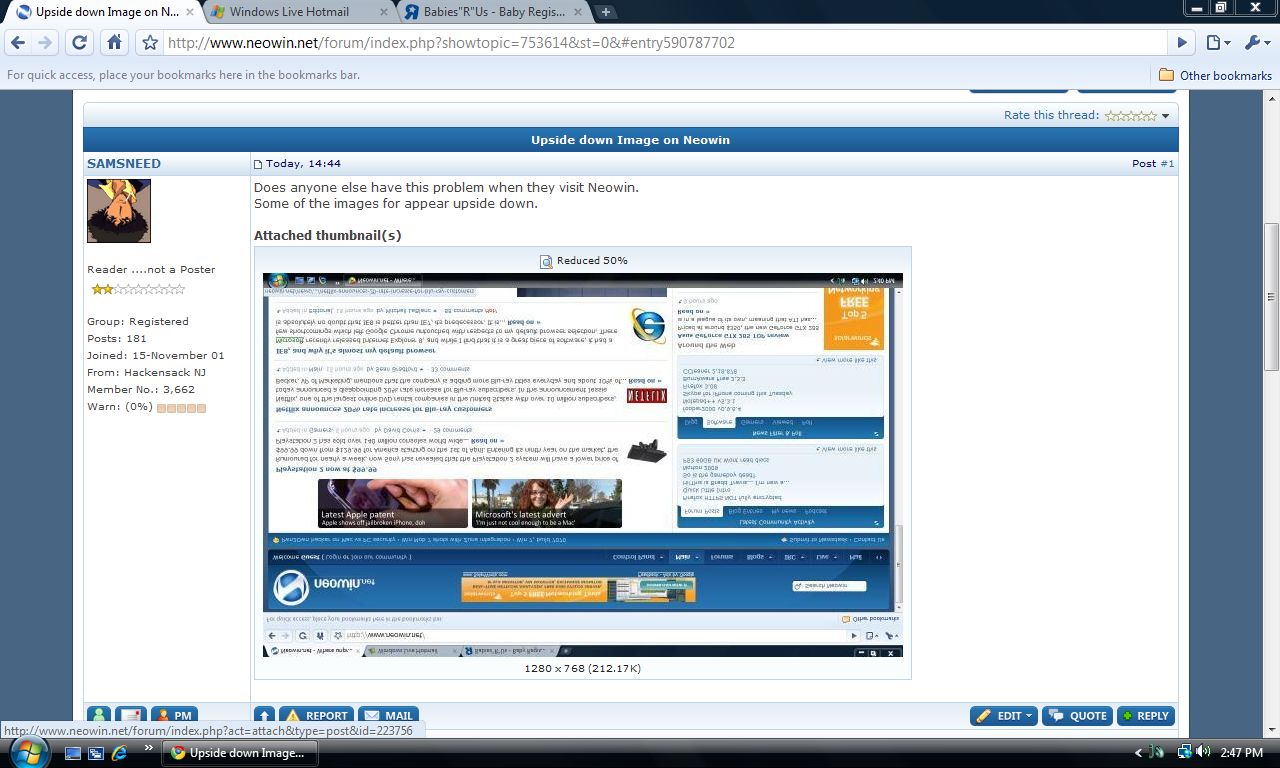Click SAMSNEED's avatar image

[x=119, y=211]
